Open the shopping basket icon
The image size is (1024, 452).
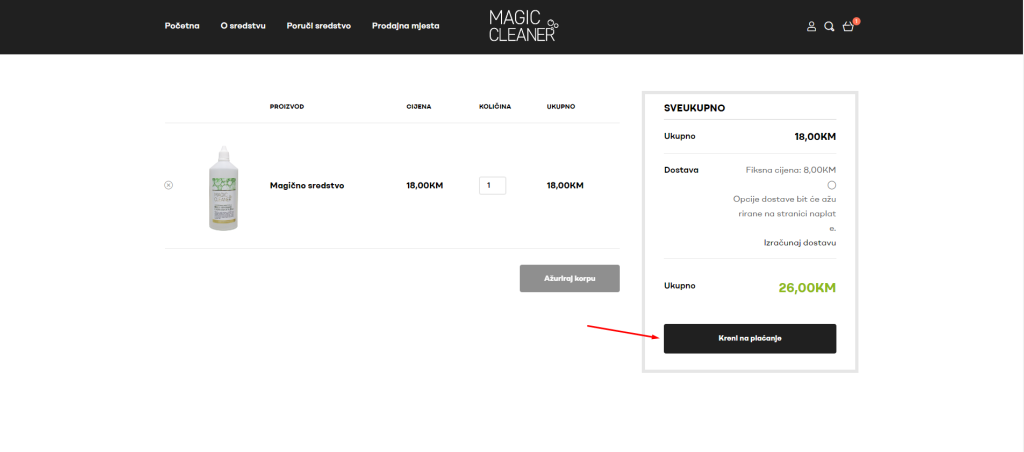pos(848,26)
